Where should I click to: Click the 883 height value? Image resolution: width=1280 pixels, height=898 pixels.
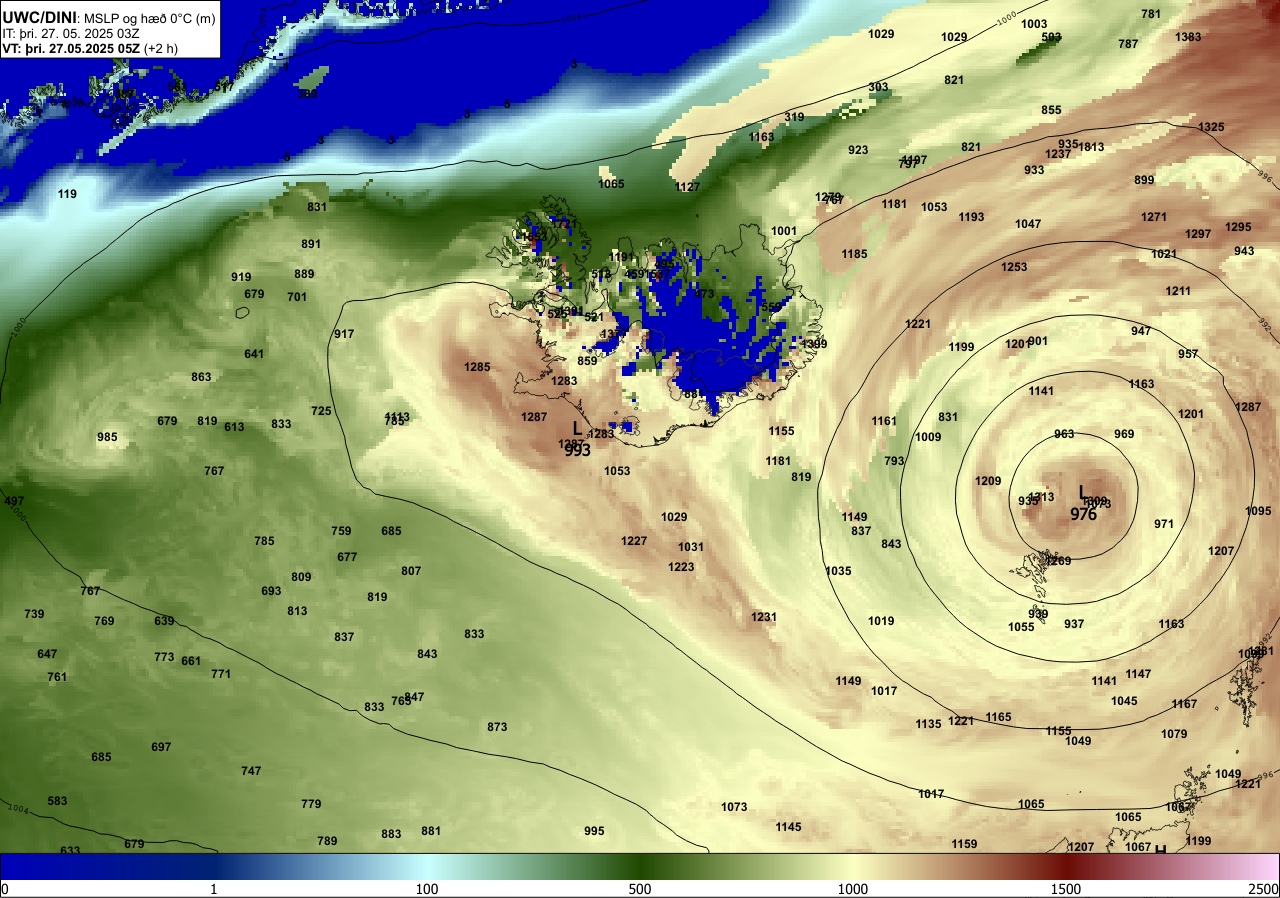coord(391,834)
